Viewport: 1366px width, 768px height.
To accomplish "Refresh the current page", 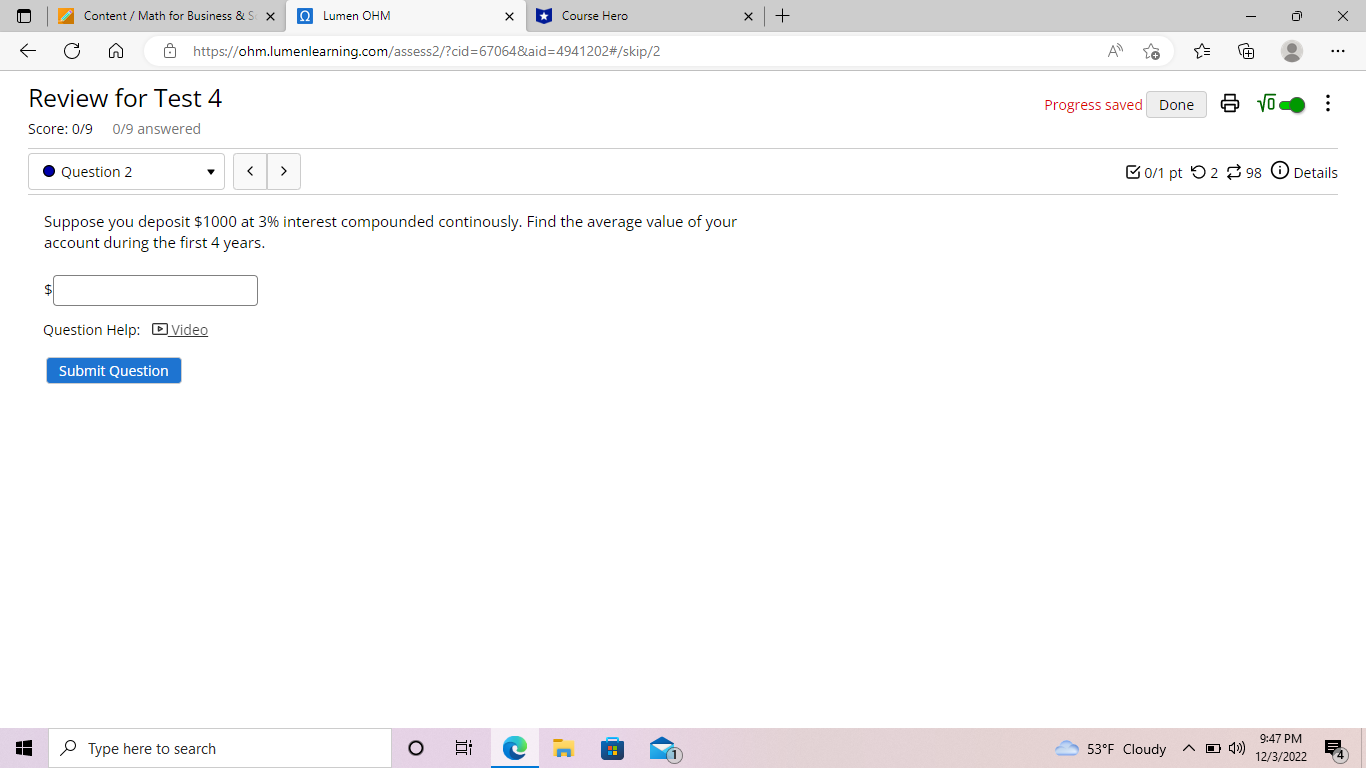I will 72,51.
